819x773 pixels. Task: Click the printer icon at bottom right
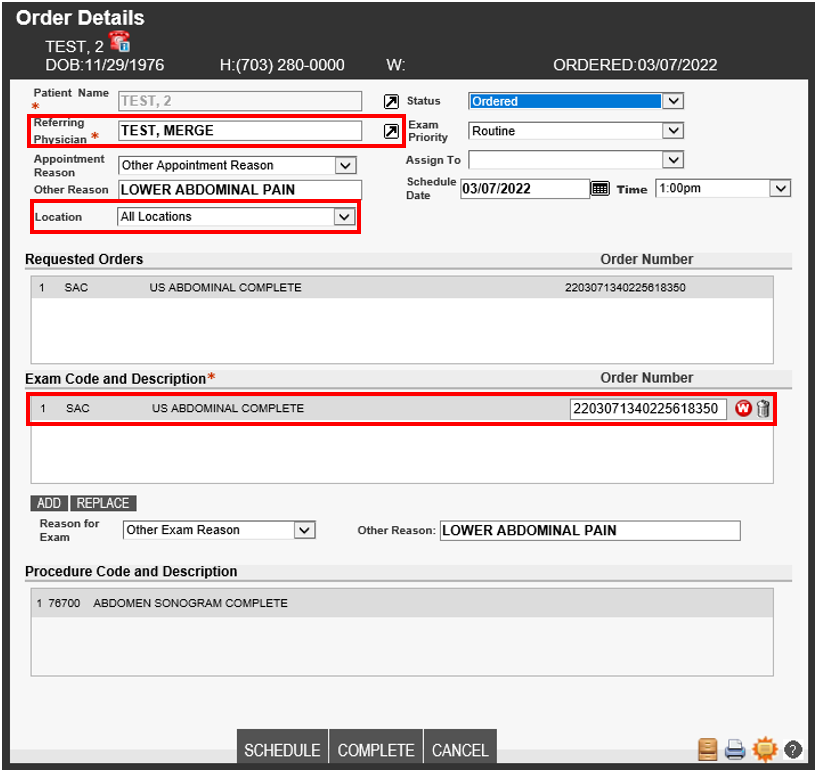pyautogui.click(x=735, y=749)
